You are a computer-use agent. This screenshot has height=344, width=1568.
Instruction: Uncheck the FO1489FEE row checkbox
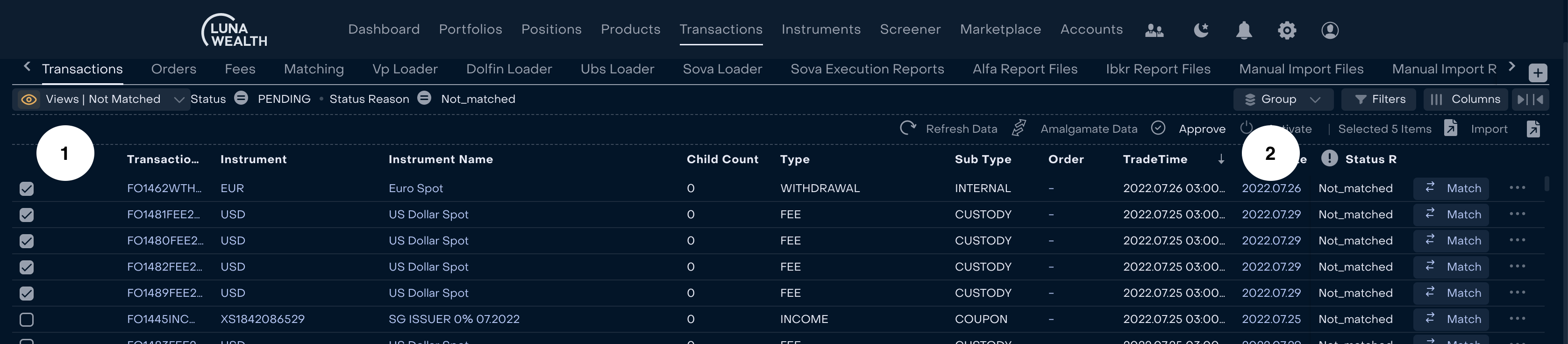pyautogui.click(x=27, y=294)
